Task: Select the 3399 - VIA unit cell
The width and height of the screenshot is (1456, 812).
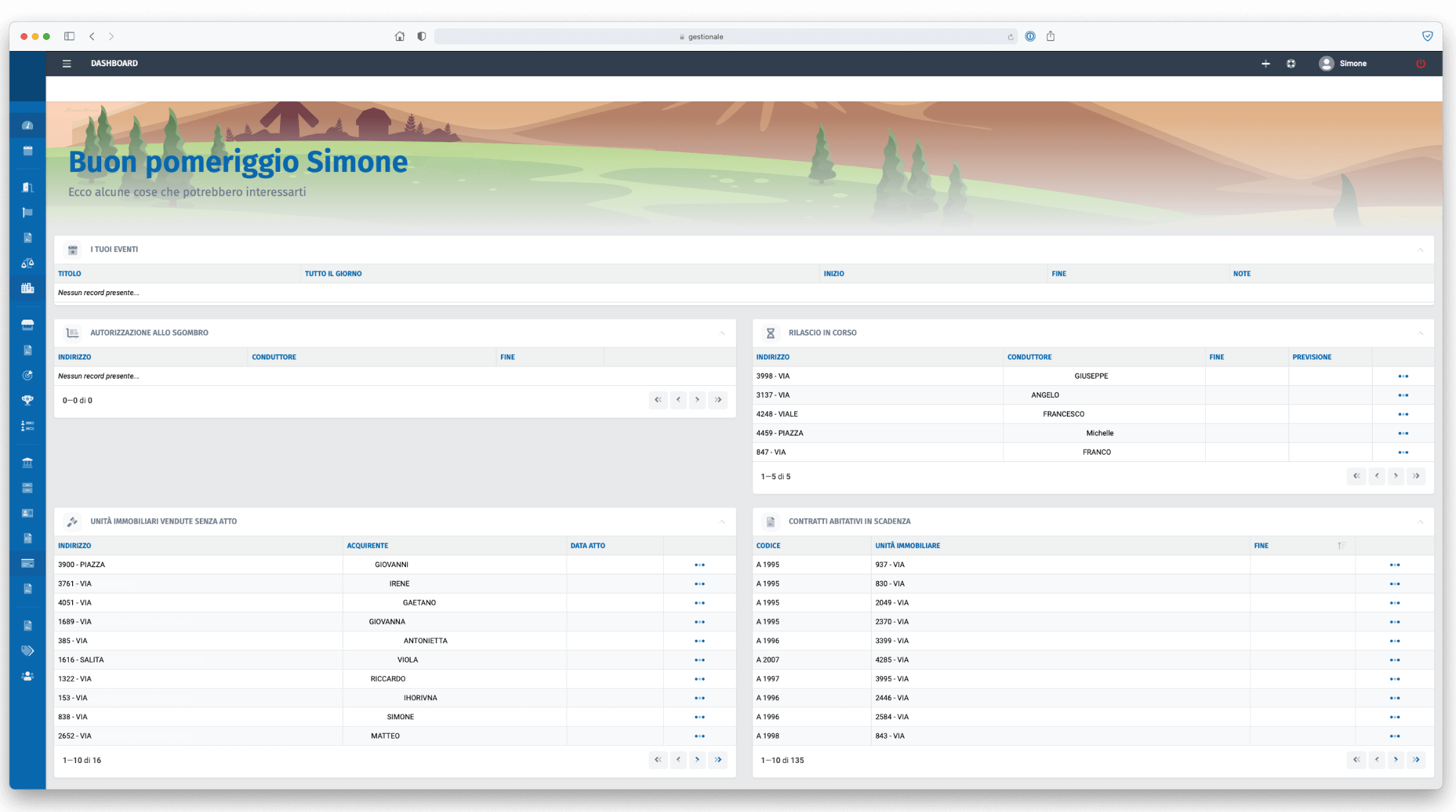Action: pos(1060,641)
